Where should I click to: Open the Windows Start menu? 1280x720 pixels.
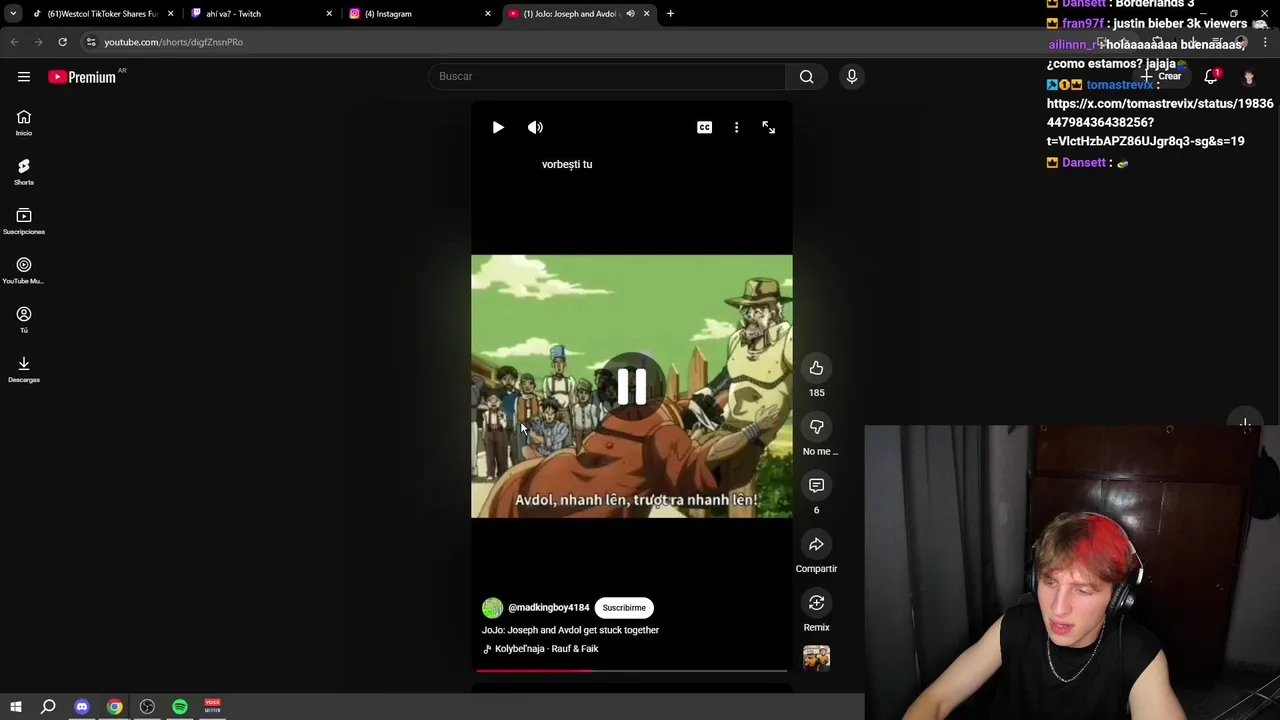pos(16,707)
